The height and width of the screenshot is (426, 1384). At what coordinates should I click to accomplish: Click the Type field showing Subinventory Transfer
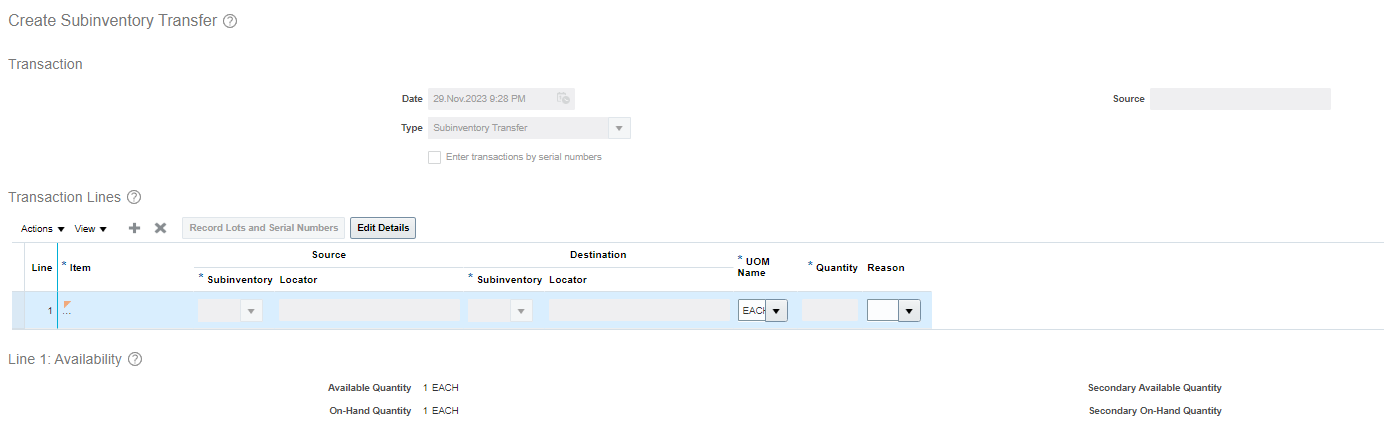pos(518,128)
